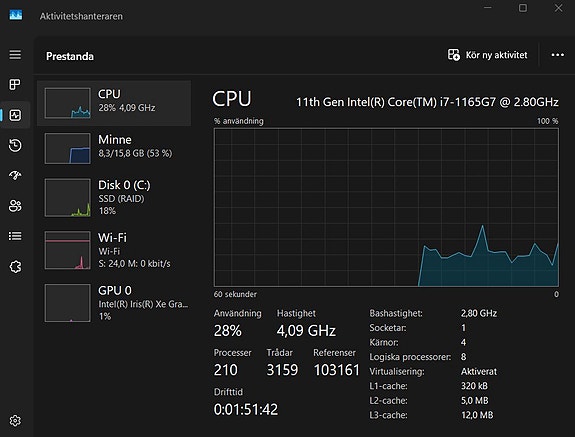Open the Settings gear icon

coord(15,421)
